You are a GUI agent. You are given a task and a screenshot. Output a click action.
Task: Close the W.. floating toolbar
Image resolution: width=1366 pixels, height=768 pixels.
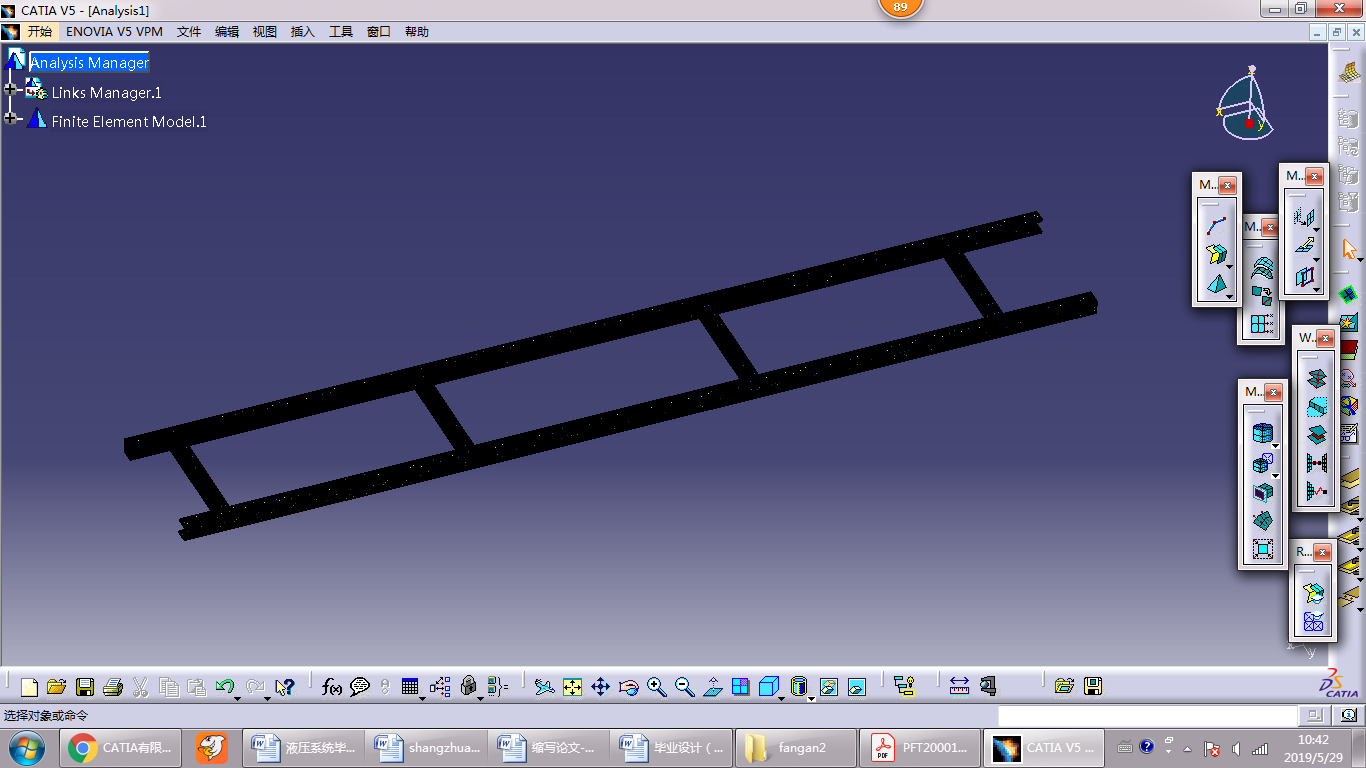tap(1327, 338)
